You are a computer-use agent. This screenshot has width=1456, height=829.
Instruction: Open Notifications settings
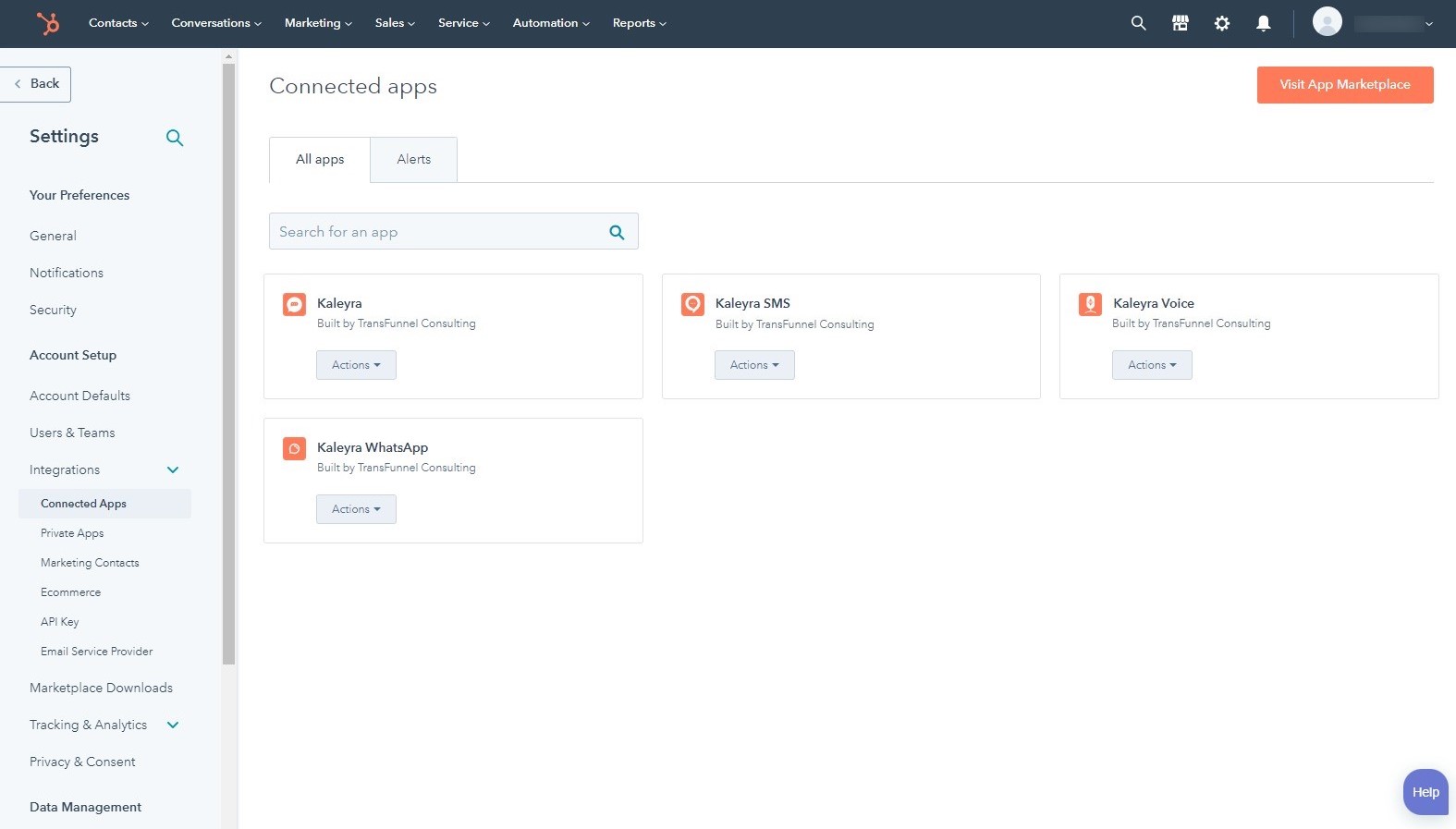67,274
